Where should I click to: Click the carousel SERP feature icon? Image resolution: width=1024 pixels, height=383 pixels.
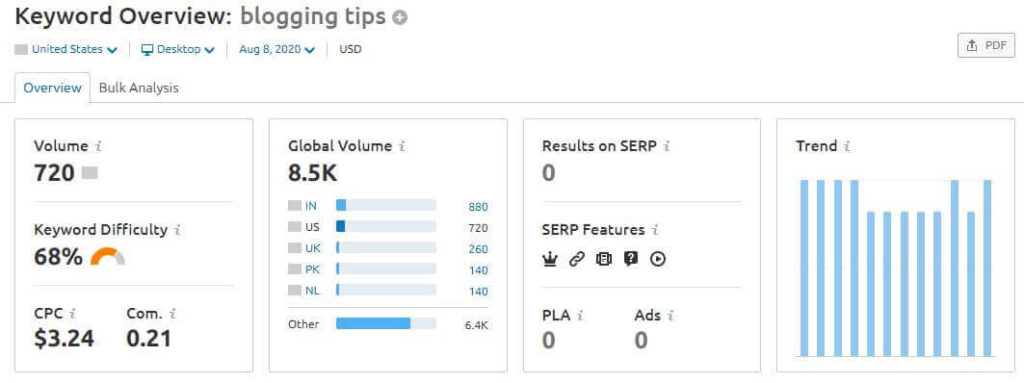tap(603, 259)
